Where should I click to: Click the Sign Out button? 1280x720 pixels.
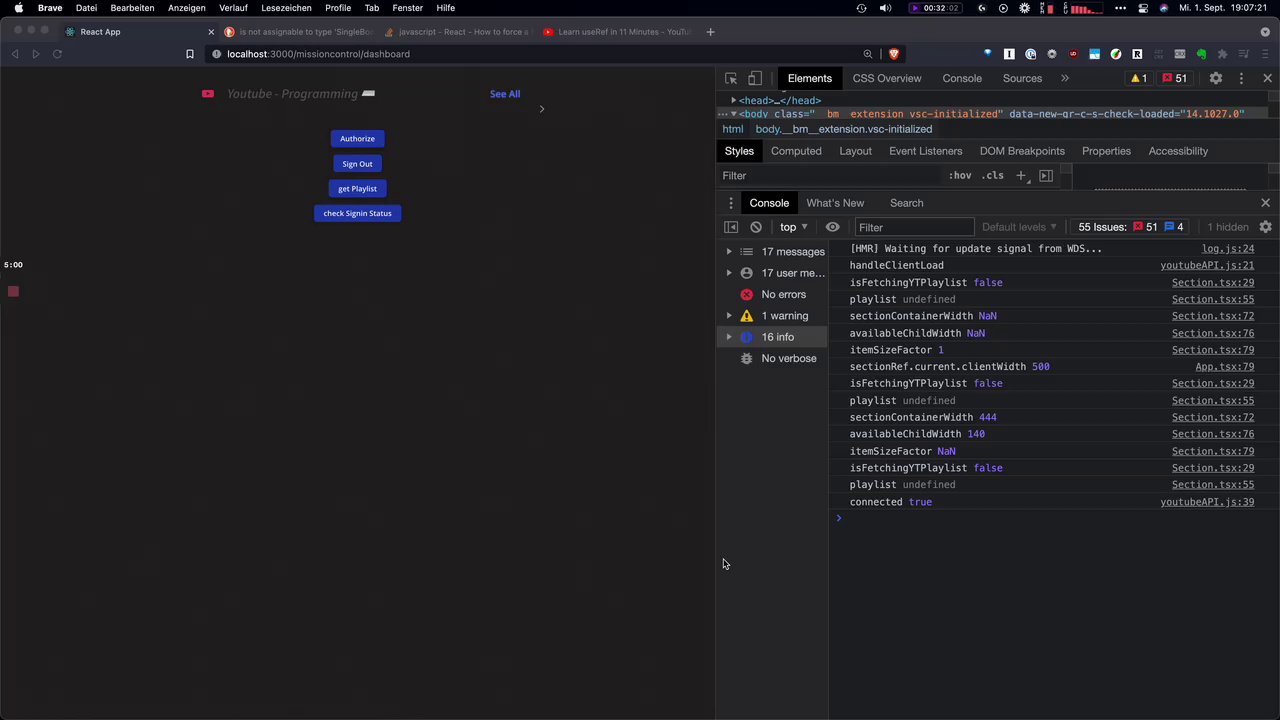(357, 164)
